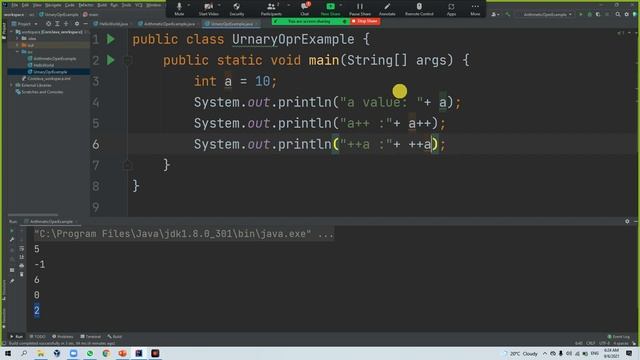This screenshot has width=640, height=360.
Task: Collapse the src folder in Project tree
Action: [x=17, y=52]
